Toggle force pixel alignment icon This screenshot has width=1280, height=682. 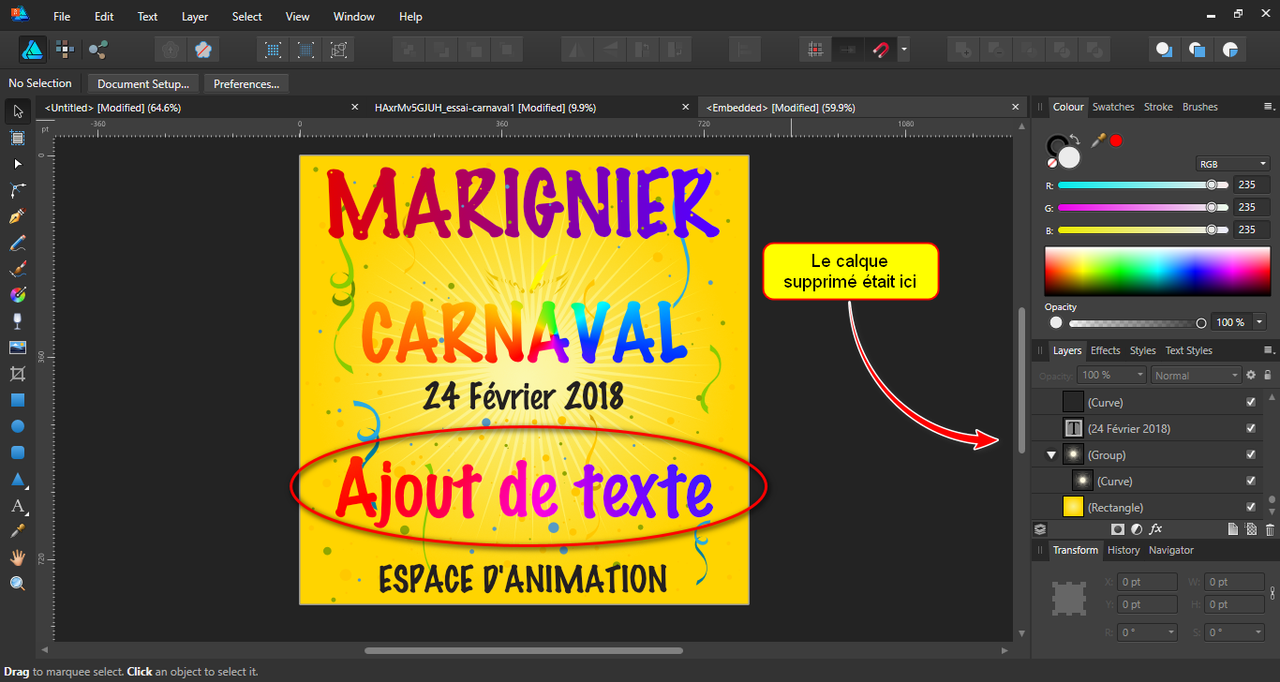816,48
